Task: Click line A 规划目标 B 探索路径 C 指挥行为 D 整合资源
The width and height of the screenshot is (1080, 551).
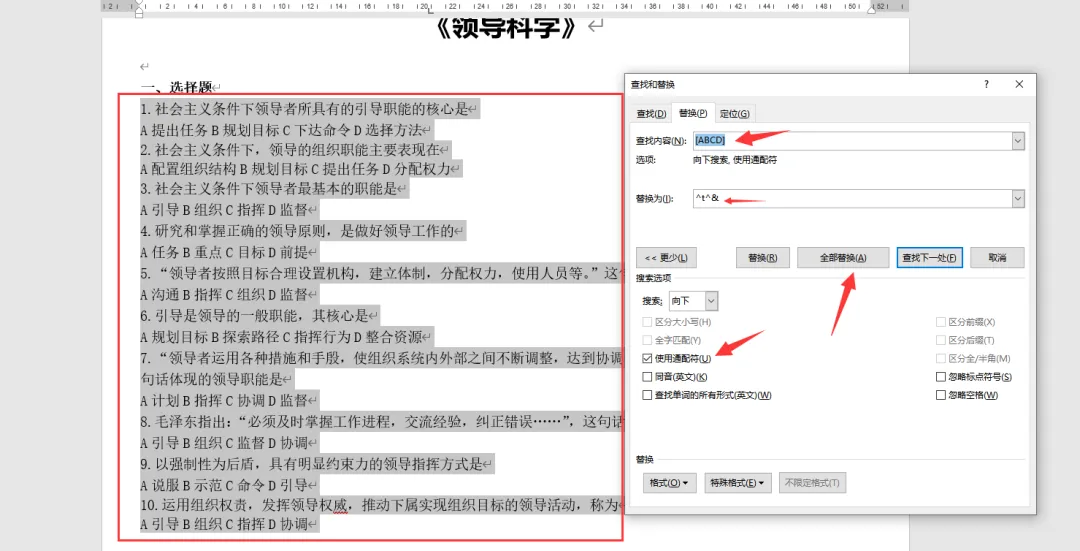Action: [281, 337]
